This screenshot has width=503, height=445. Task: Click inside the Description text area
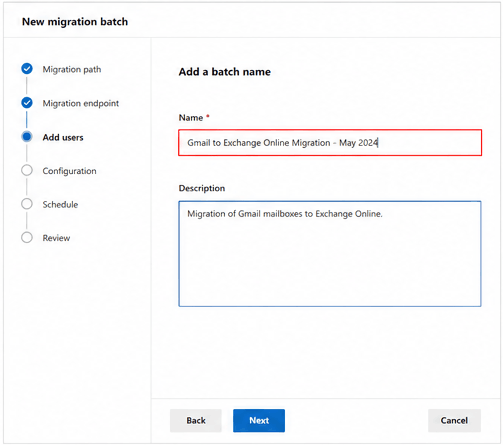click(330, 254)
